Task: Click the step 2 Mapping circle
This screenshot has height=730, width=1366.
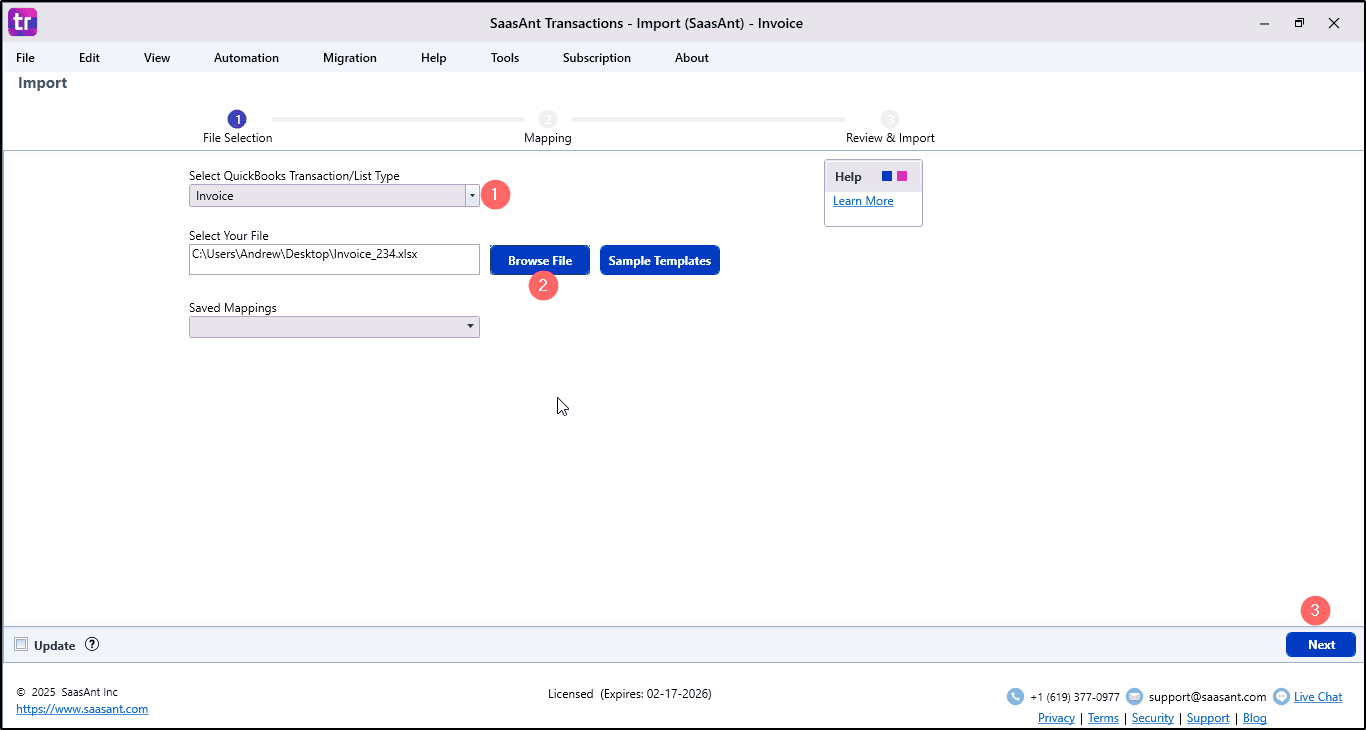Action: (547, 119)
